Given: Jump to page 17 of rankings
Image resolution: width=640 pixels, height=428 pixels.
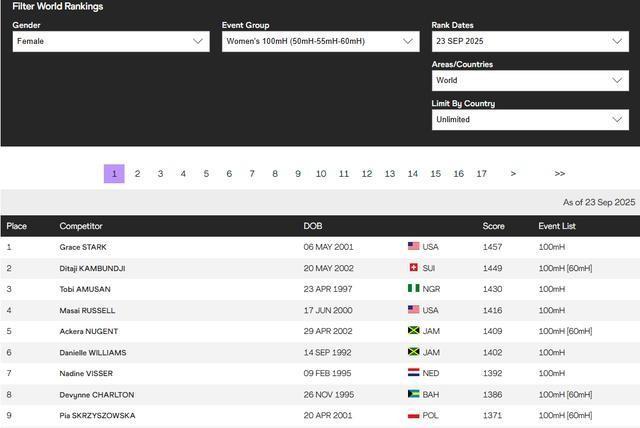Looking at the screenshot, I should point(481,174).
